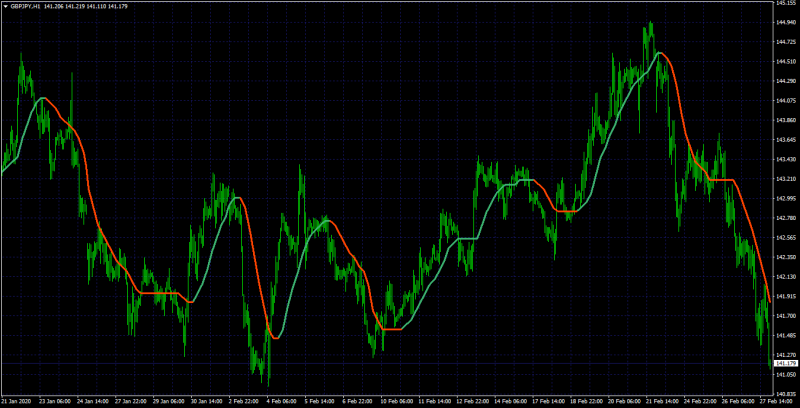Screen dimensions: 800x408
Task: Click the 141.485 price scale label
Action: point(786,335)
